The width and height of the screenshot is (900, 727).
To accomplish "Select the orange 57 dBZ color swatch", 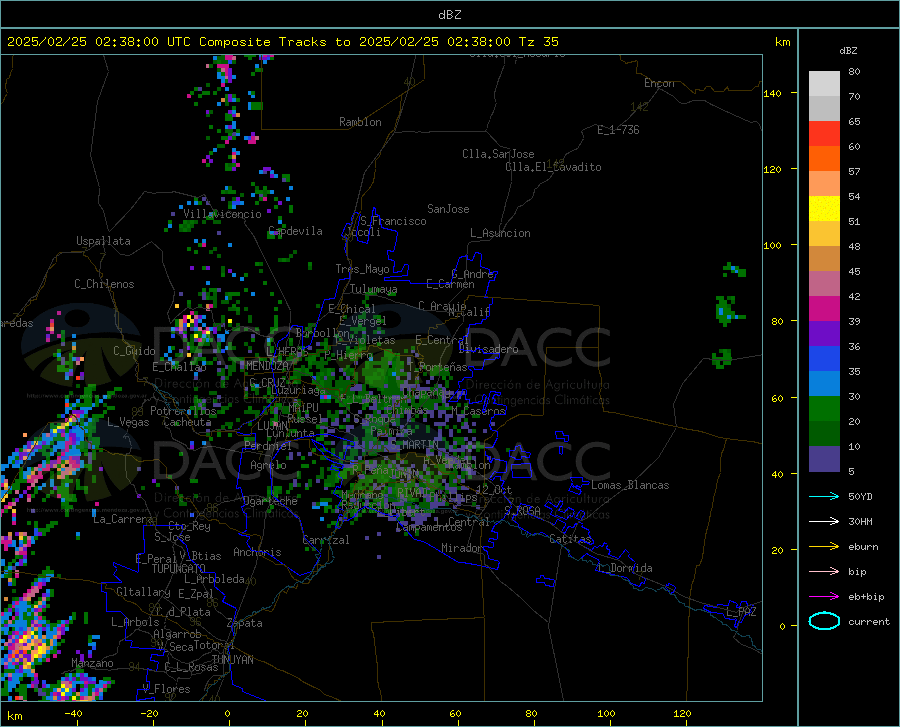I will pos(824,159).
